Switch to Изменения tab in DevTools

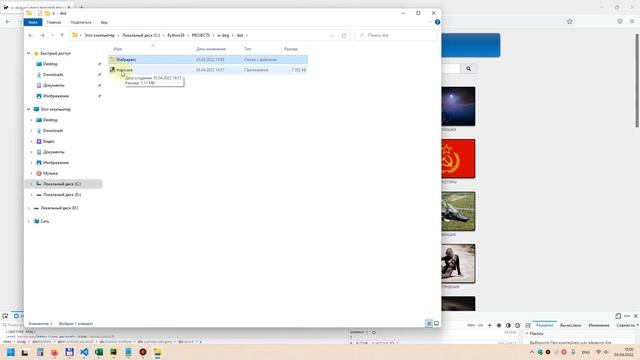click(x=599, y=325)
